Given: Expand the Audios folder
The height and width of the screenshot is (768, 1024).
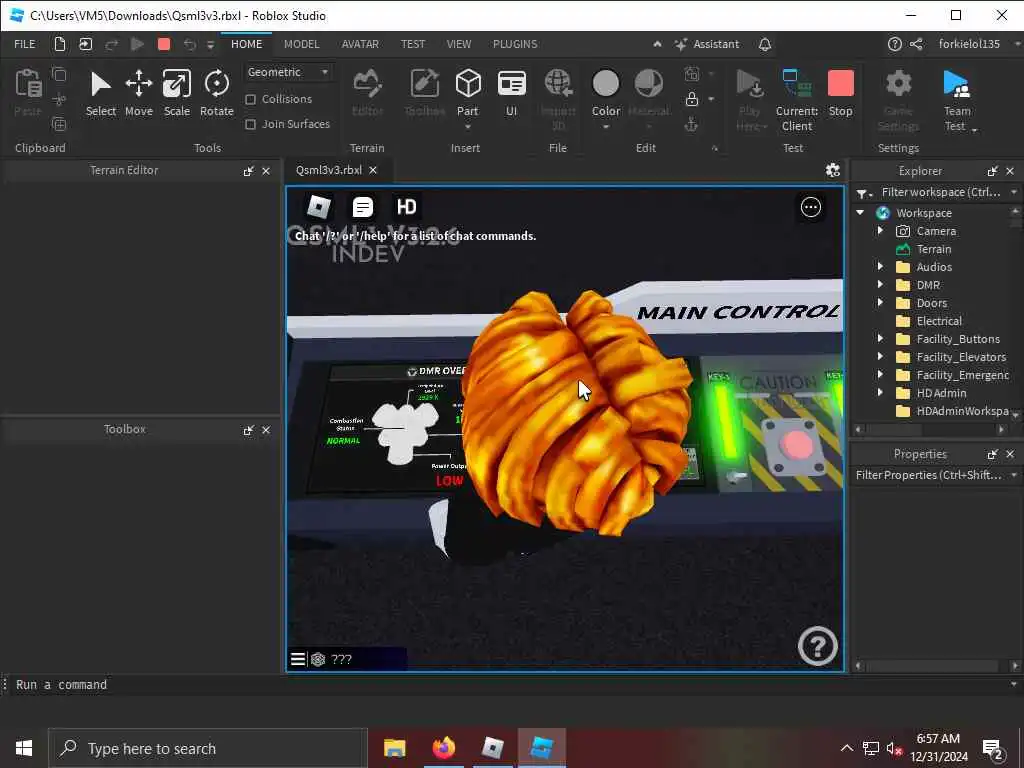Looking at the screenshot, I should coord(880,266).
